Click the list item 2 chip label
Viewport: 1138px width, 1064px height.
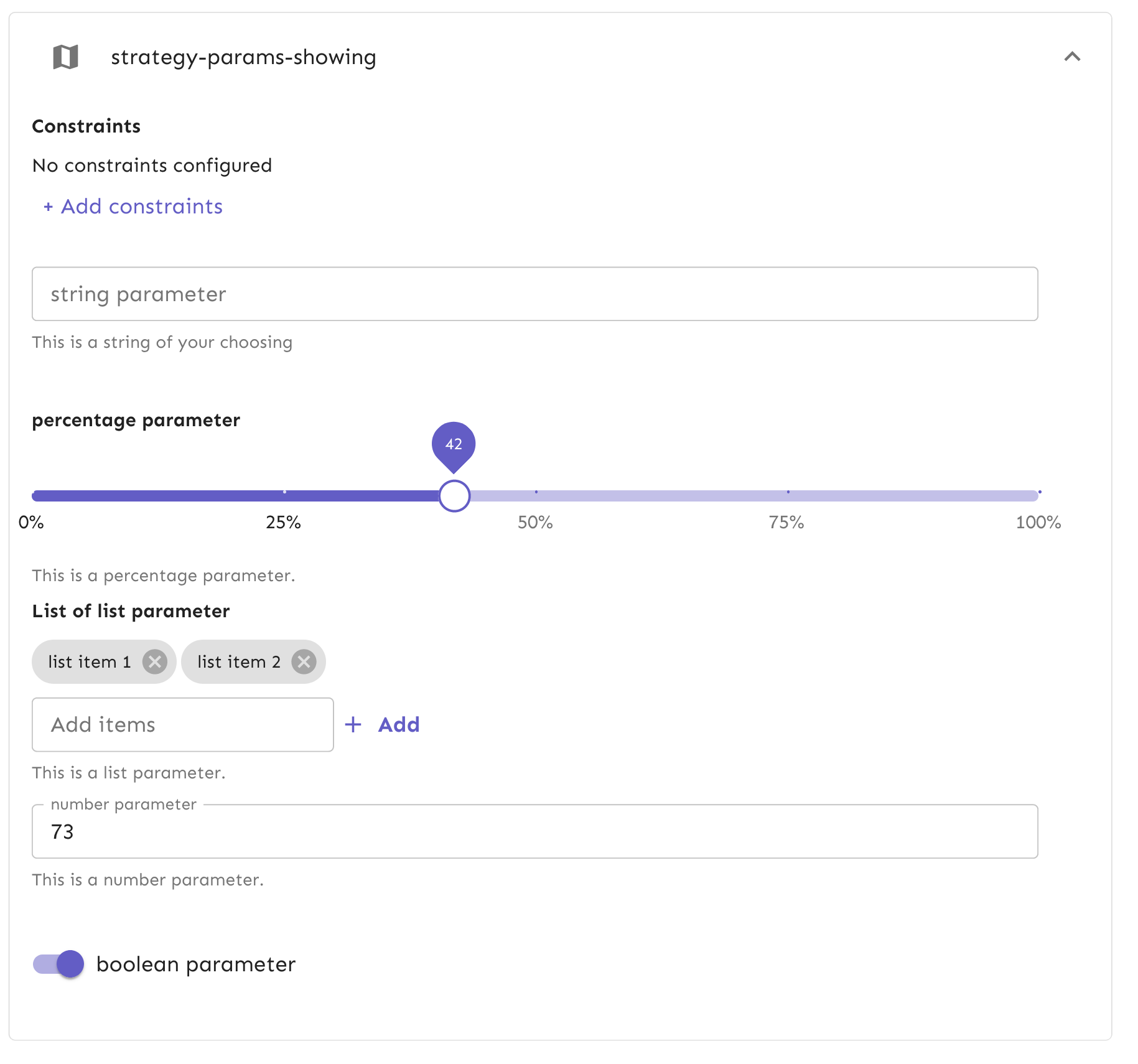coord(239,662)
